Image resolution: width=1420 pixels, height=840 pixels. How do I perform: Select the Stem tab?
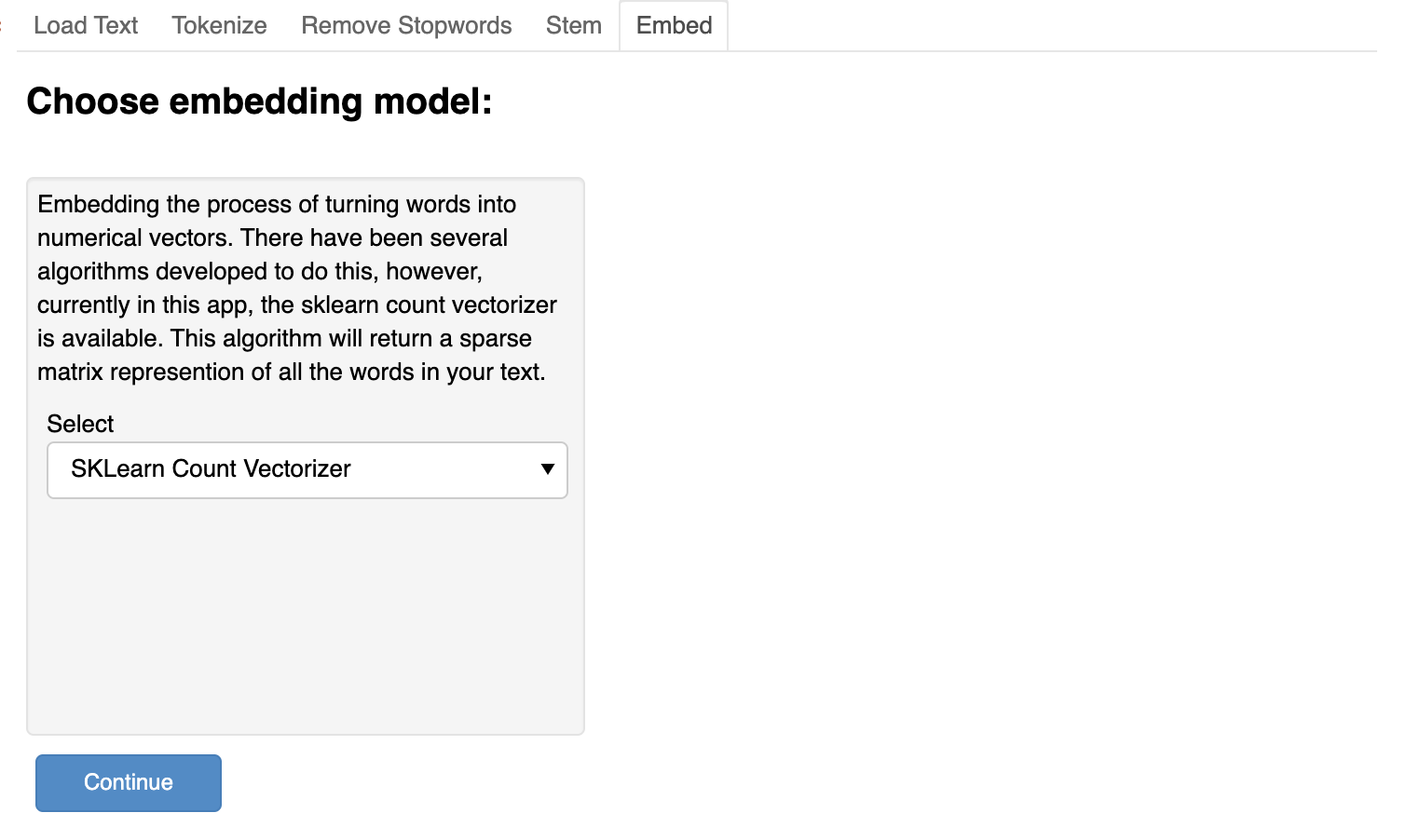pyautogui.click(x=573, y=25)
